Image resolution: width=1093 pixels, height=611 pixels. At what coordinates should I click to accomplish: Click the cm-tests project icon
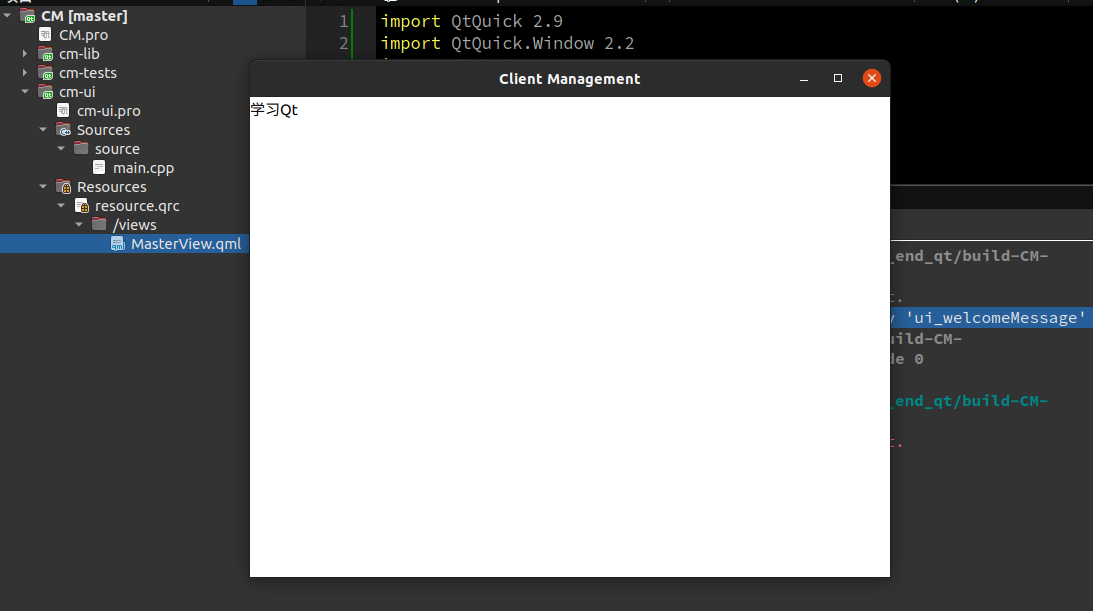coord(46,72)
